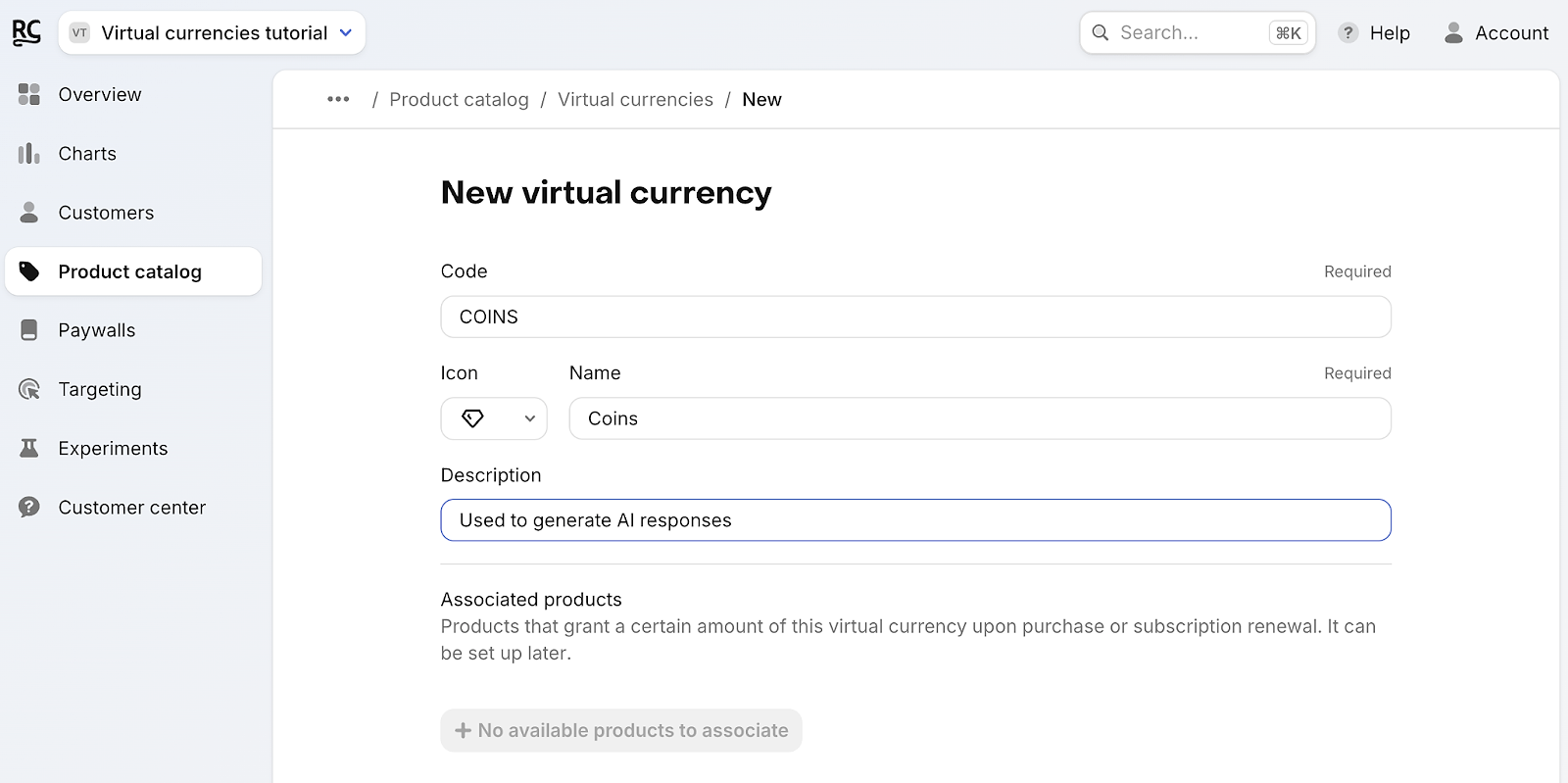Navigate to Paywalls
This screenshot has width=1568, height=783.
(133, 330)
